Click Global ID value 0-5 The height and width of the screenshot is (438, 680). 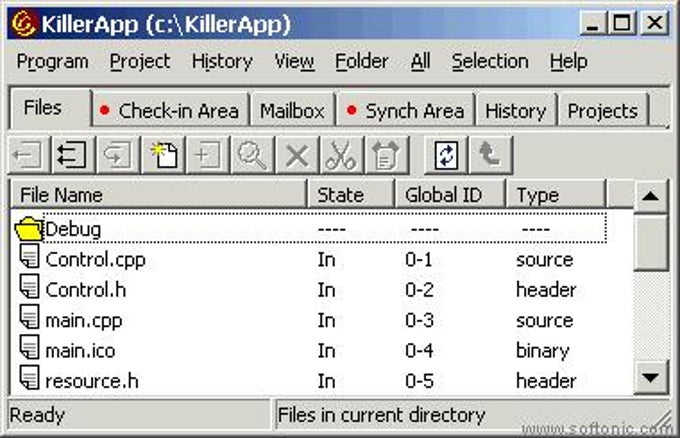[419, 381]
